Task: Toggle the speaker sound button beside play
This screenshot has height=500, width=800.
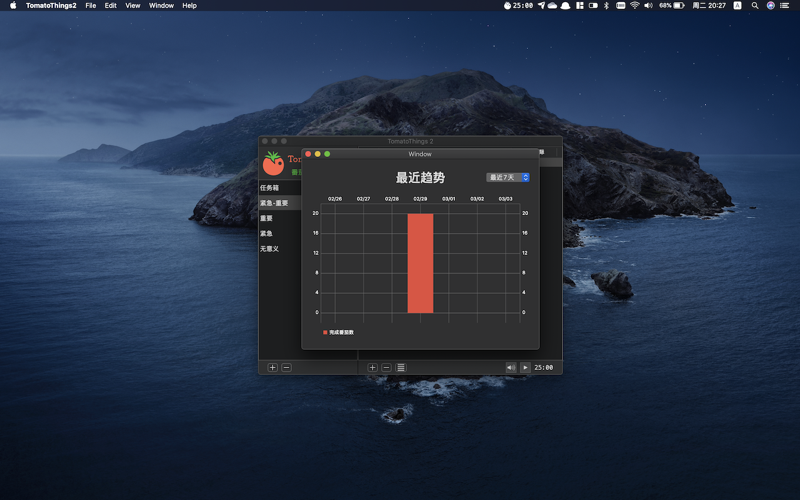Action: point(511,367)
